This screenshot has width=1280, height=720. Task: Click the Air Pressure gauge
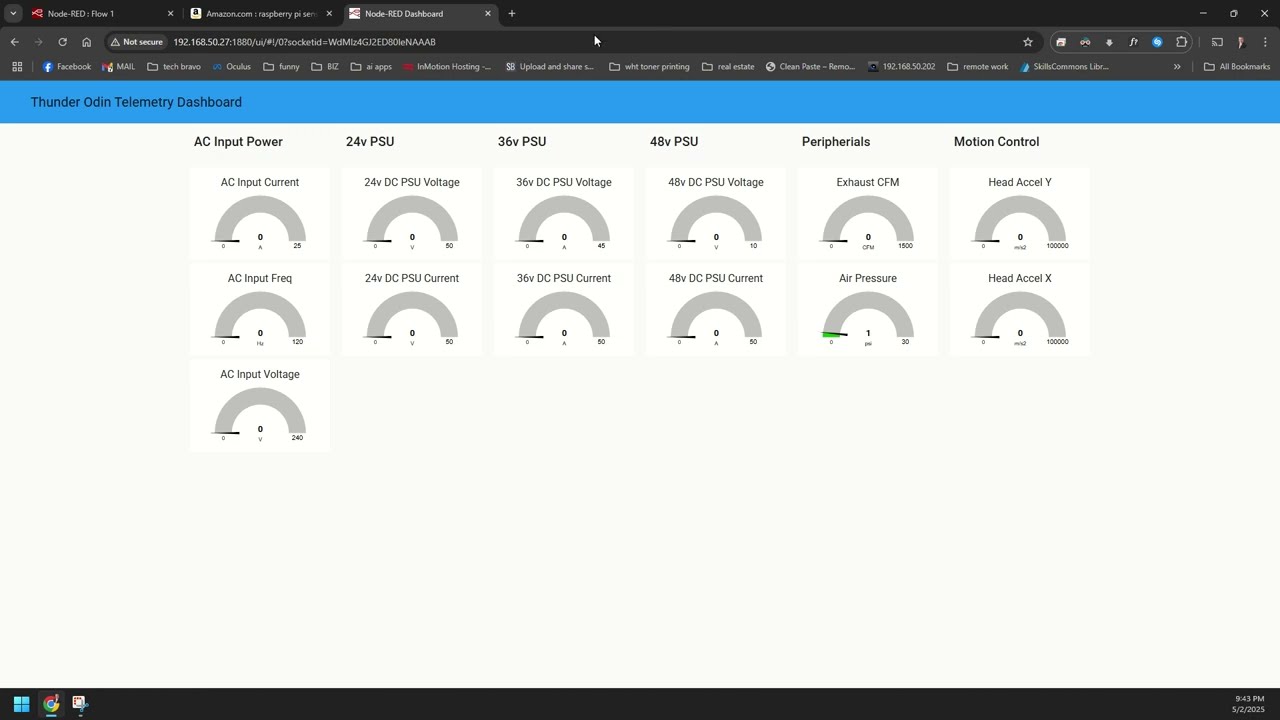[867, 316]
